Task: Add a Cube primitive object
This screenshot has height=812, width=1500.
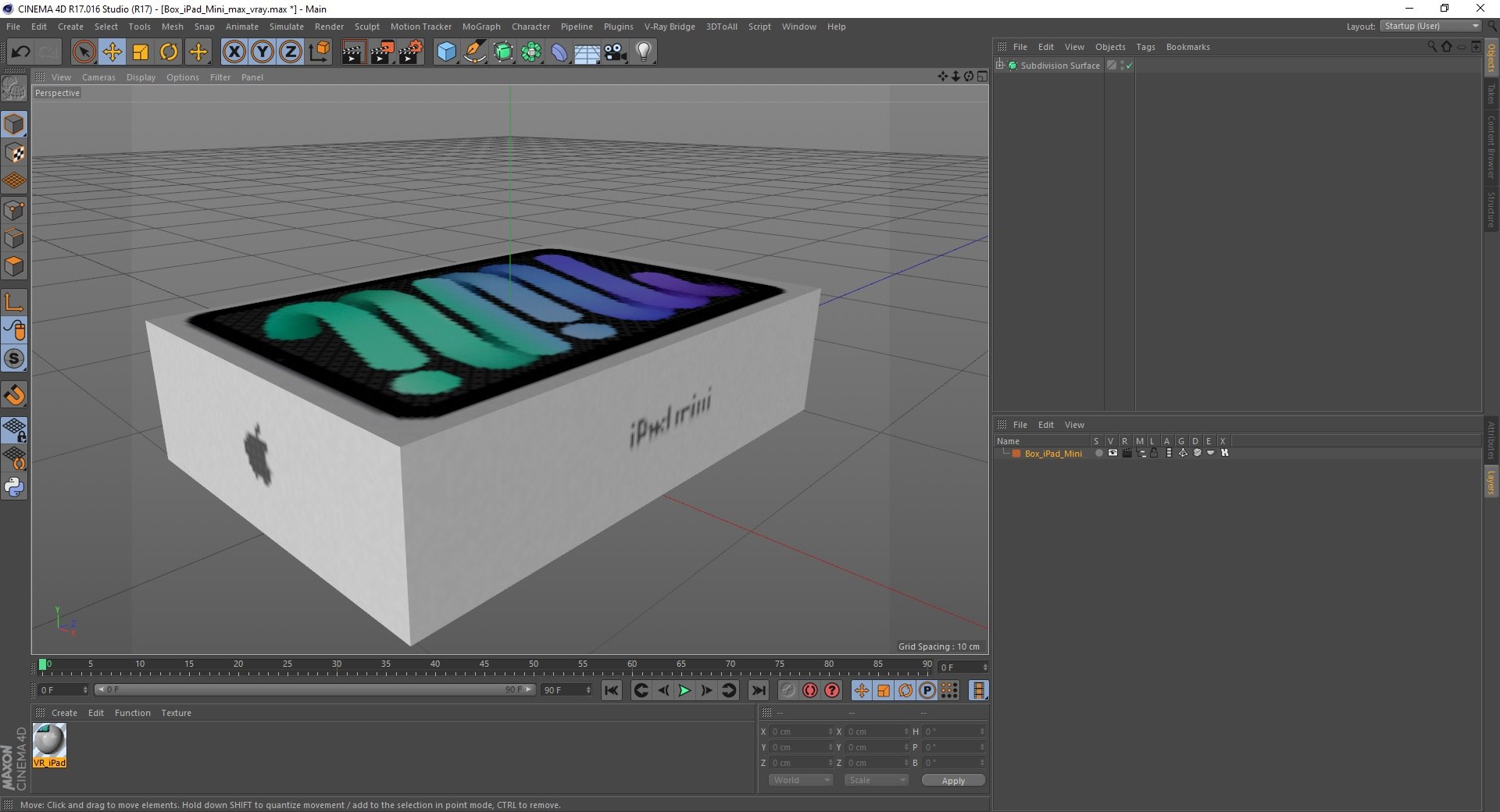Action: [x=446, y=52]
